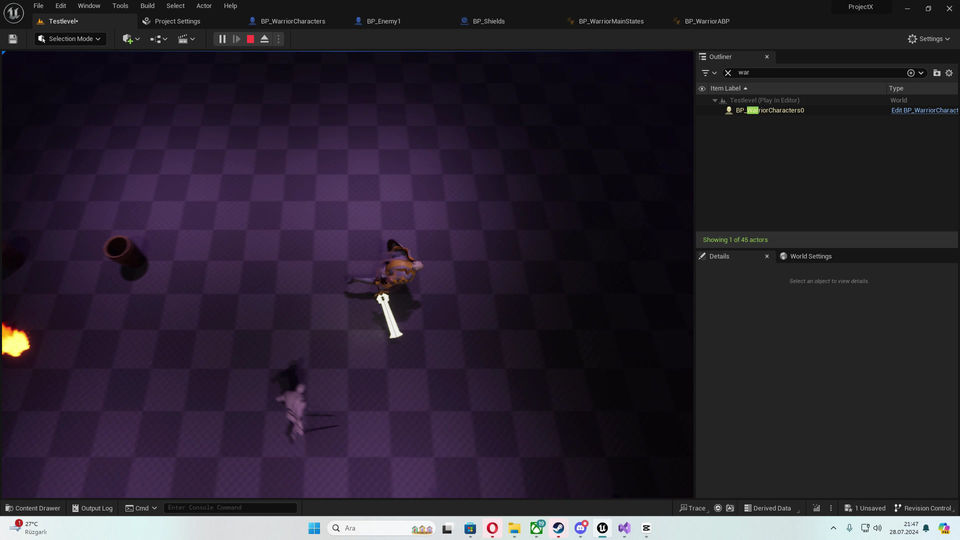Open the Build menu
Screen dimensions: 960x540
coord(148,6)
